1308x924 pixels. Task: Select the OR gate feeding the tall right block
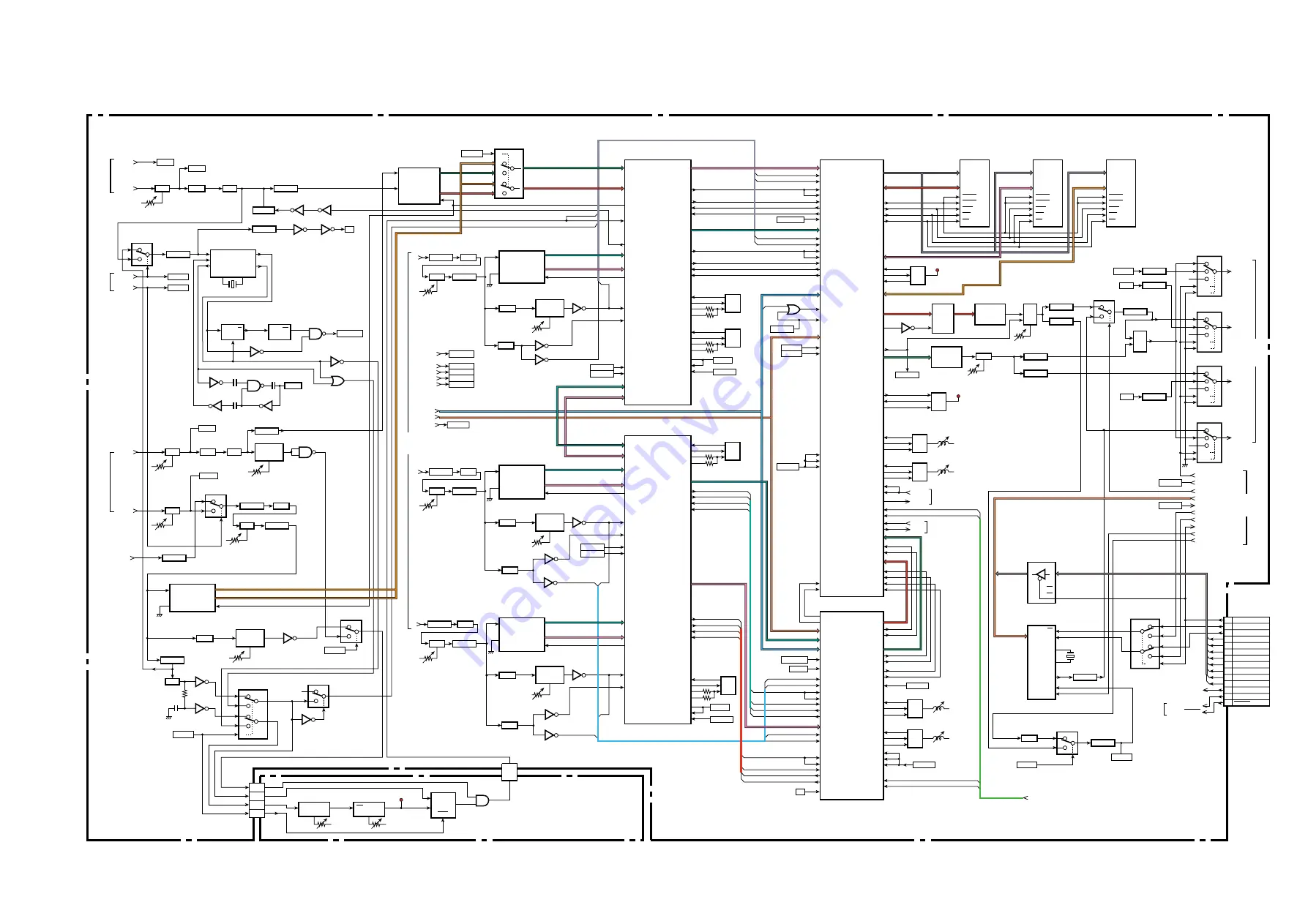(x=793, y=309)
